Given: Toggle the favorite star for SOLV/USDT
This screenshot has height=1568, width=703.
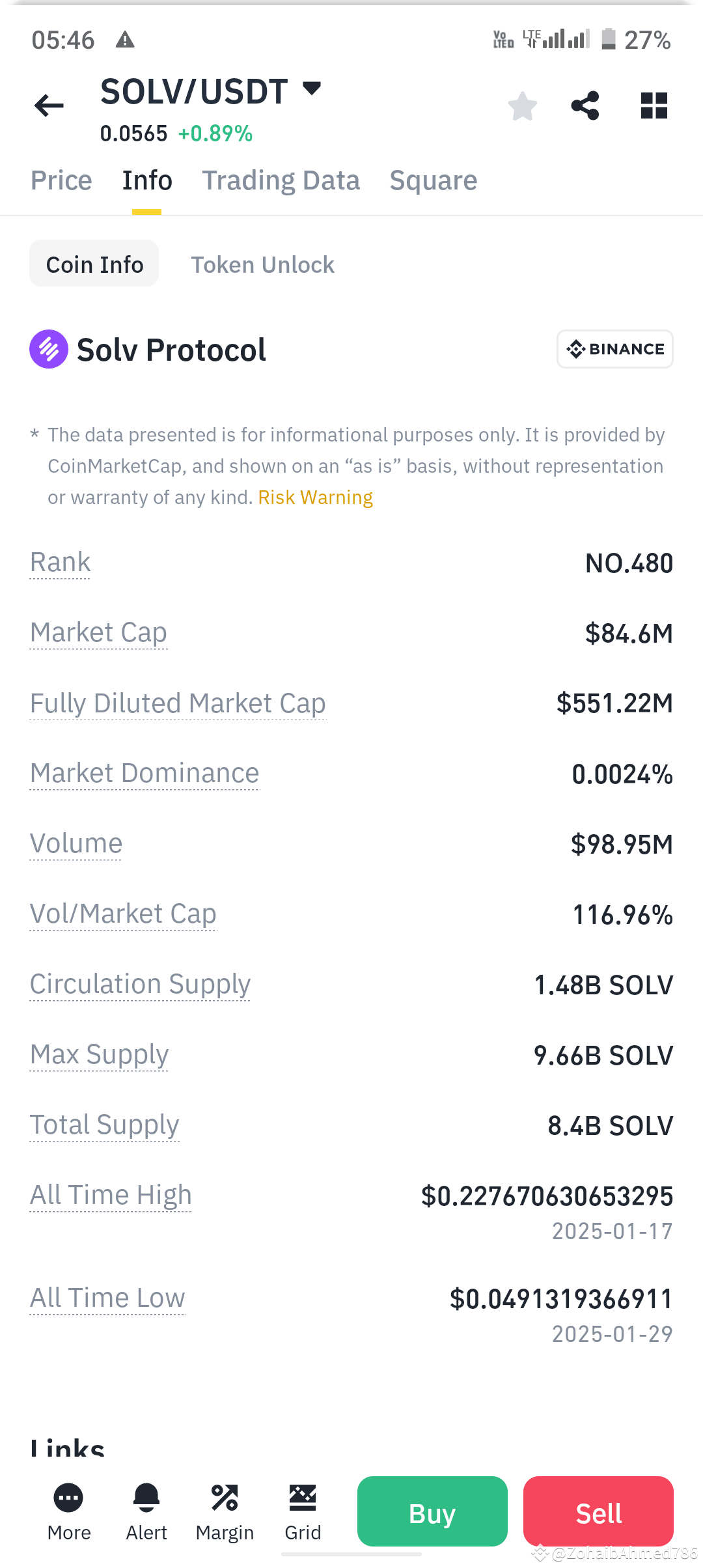Looking at the screenshot, I should pos(522,105).
